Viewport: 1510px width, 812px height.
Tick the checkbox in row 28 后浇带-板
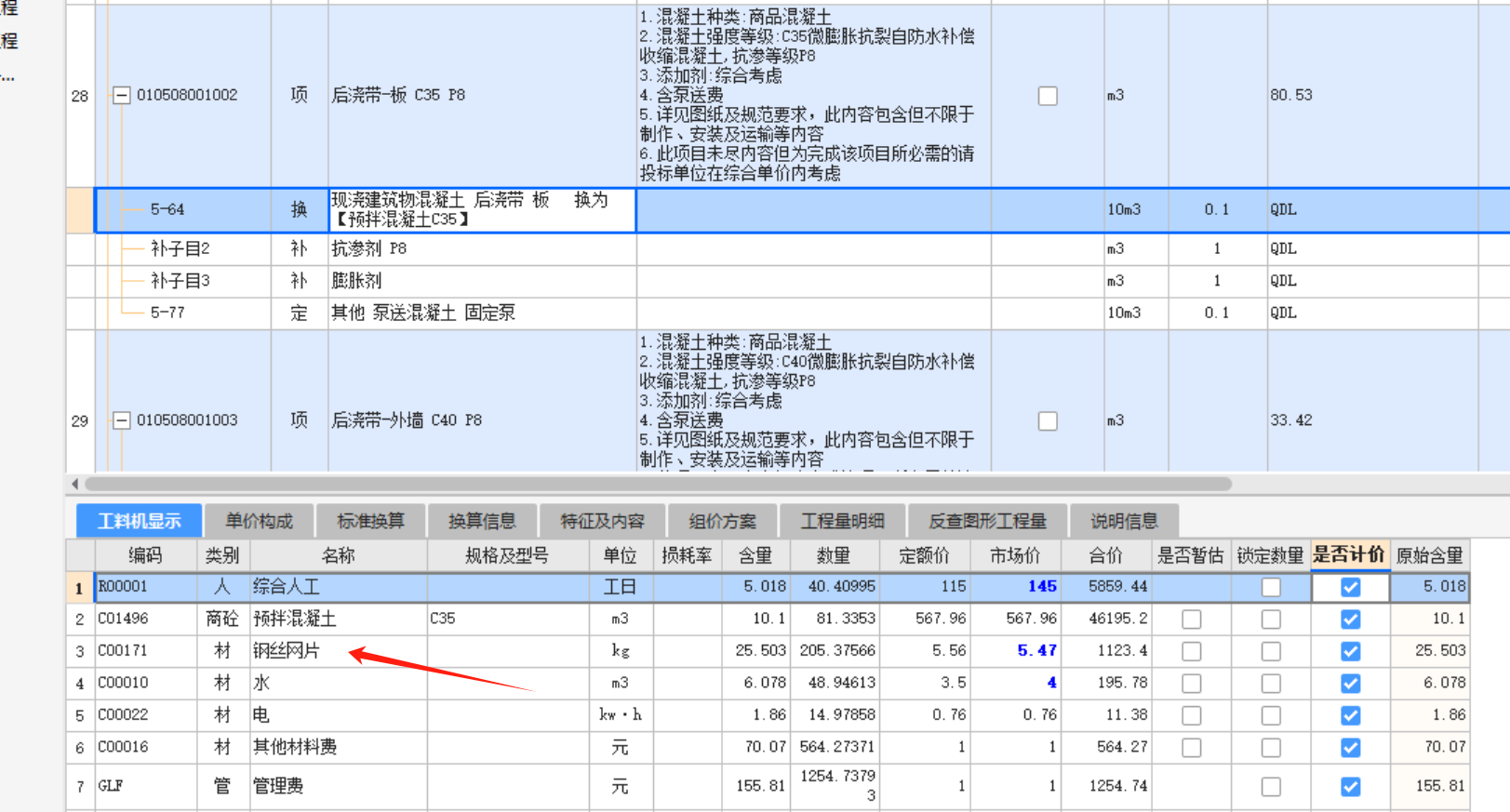click(x=1048, y=96)
